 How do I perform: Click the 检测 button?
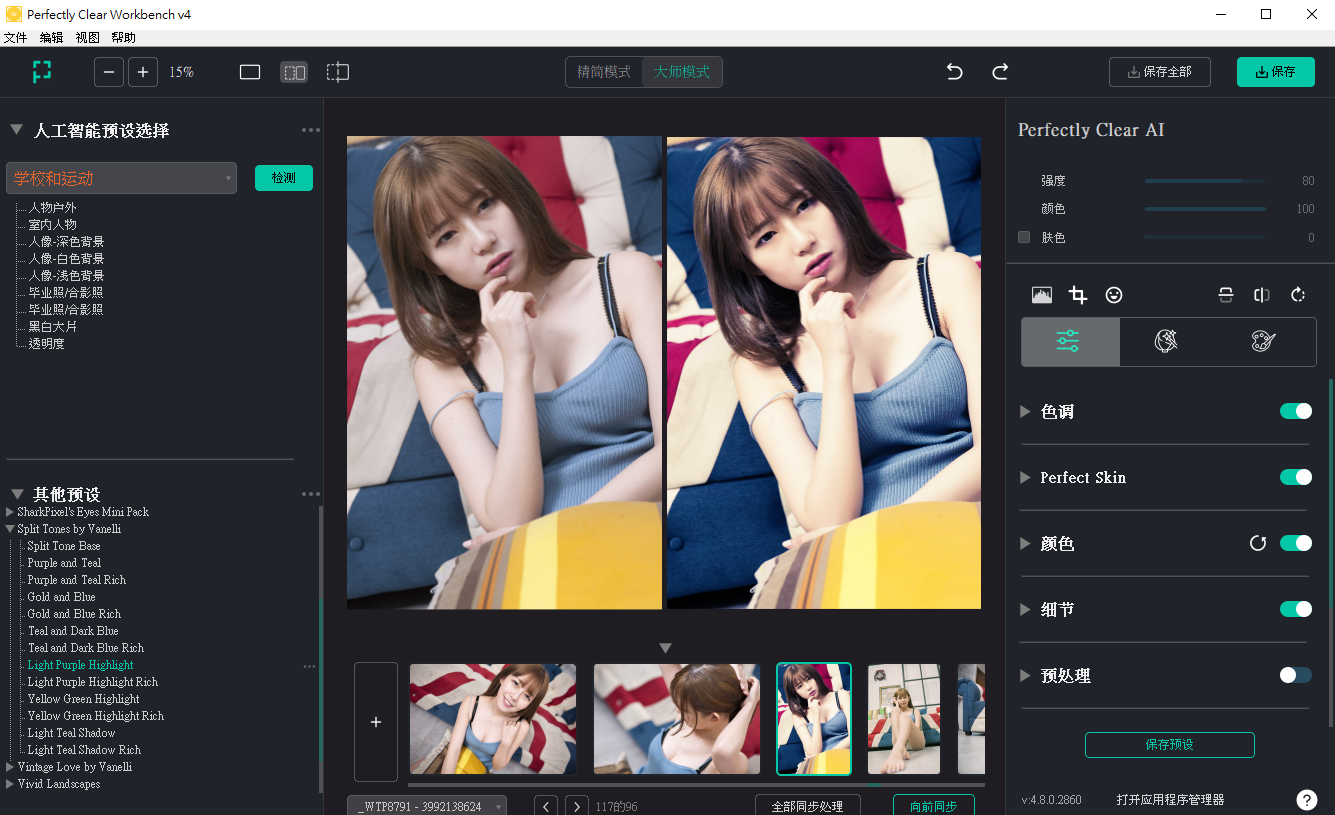point(283,178)
